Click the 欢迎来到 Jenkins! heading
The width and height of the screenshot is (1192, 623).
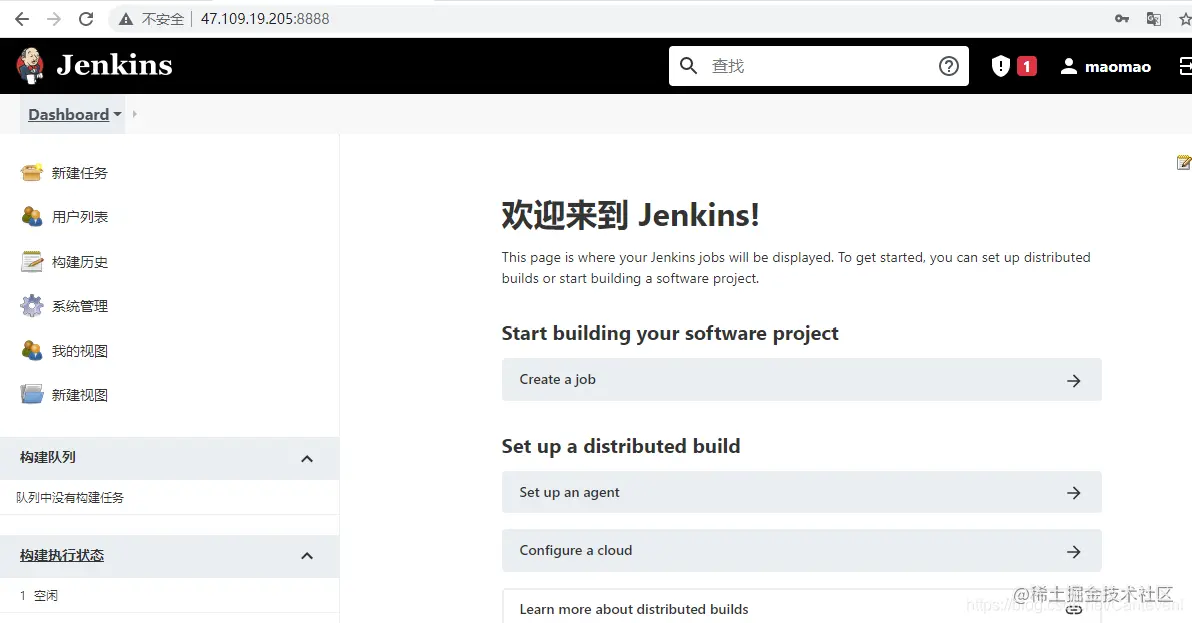coord(630,215)
